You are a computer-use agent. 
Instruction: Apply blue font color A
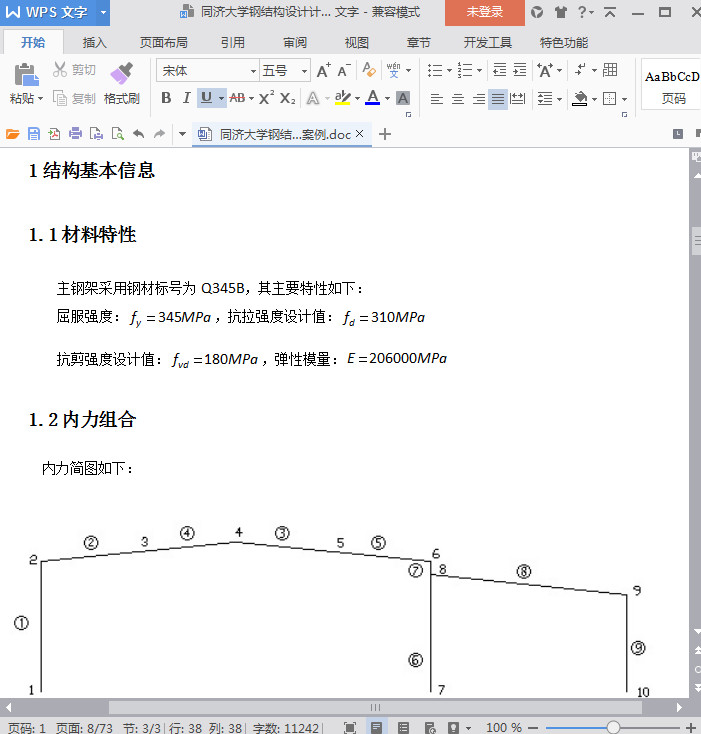click(x=372, y=98)
